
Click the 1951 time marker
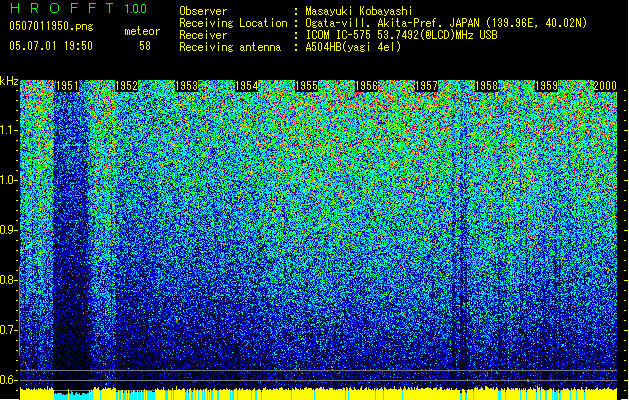(x=67, y=86)
